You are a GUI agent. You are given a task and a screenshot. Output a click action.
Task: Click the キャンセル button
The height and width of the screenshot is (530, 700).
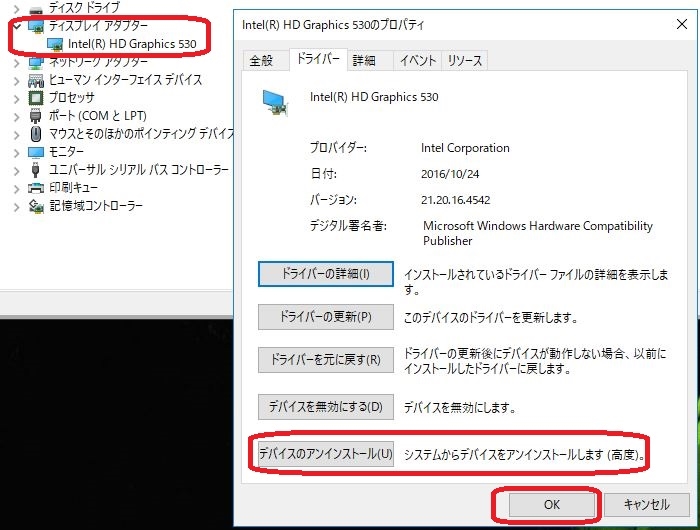(646, 505)
